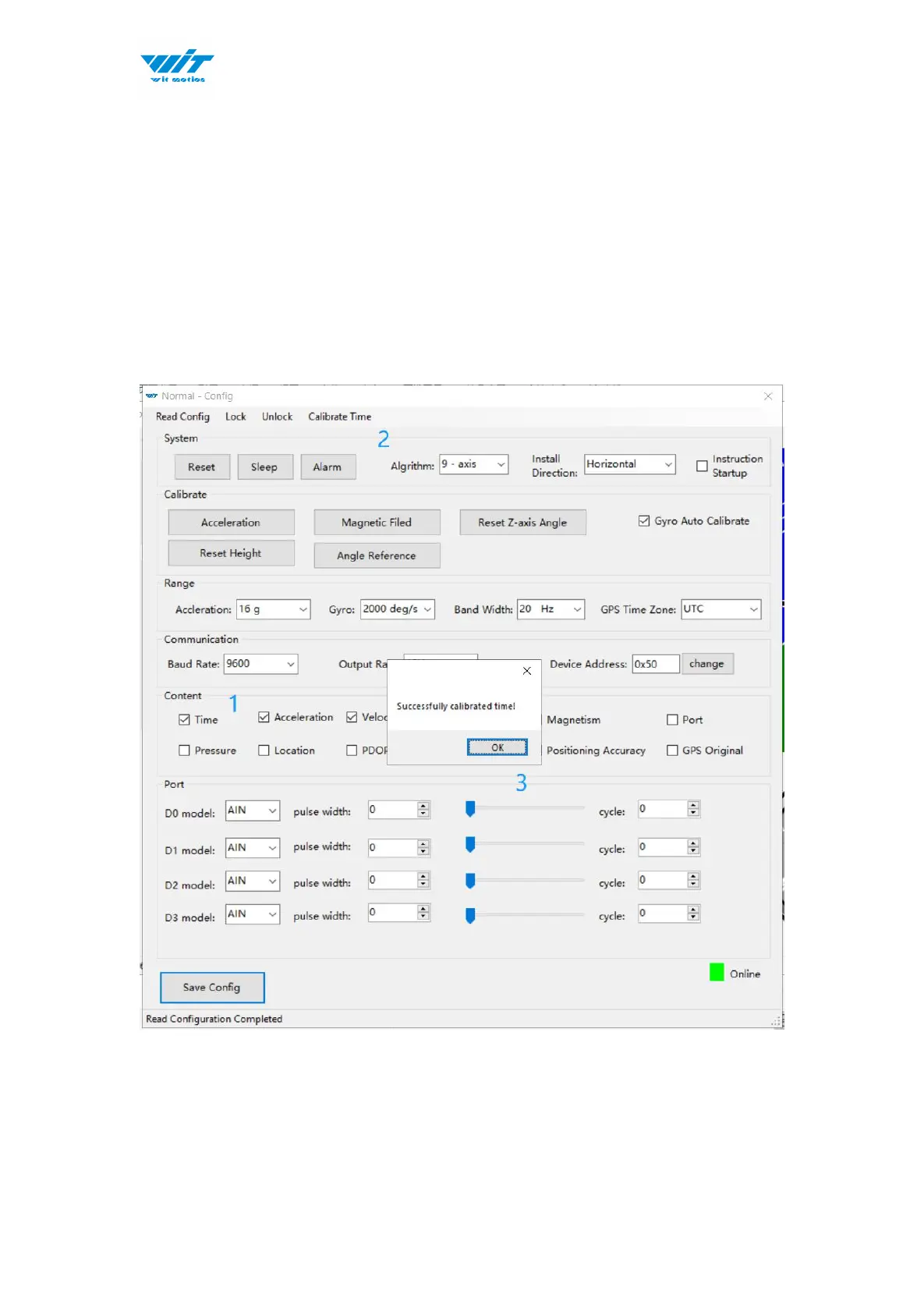Click the Save Config button
The image size is (924, 1309).
point(212,988)
